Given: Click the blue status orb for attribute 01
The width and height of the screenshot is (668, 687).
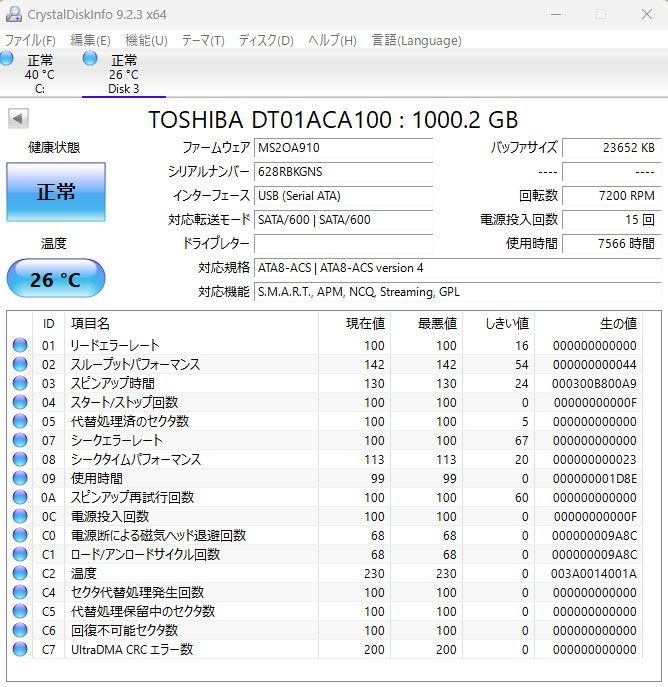Looking at the screenshot, I should [19, 346].
